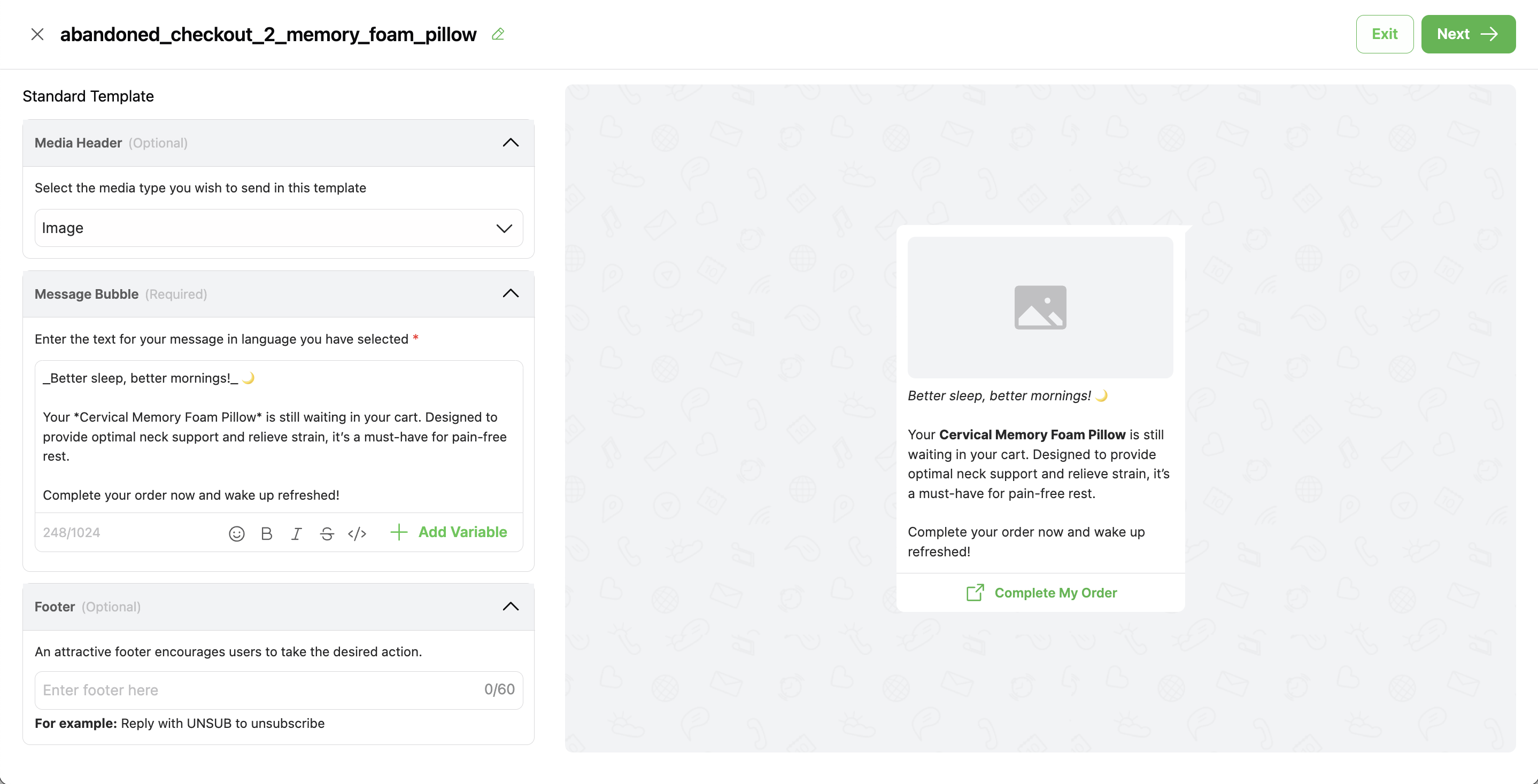The height and width of the screenshot is (784, 1538).
Task: Click inside the message body text area
Action: click(x=278, y=436)
